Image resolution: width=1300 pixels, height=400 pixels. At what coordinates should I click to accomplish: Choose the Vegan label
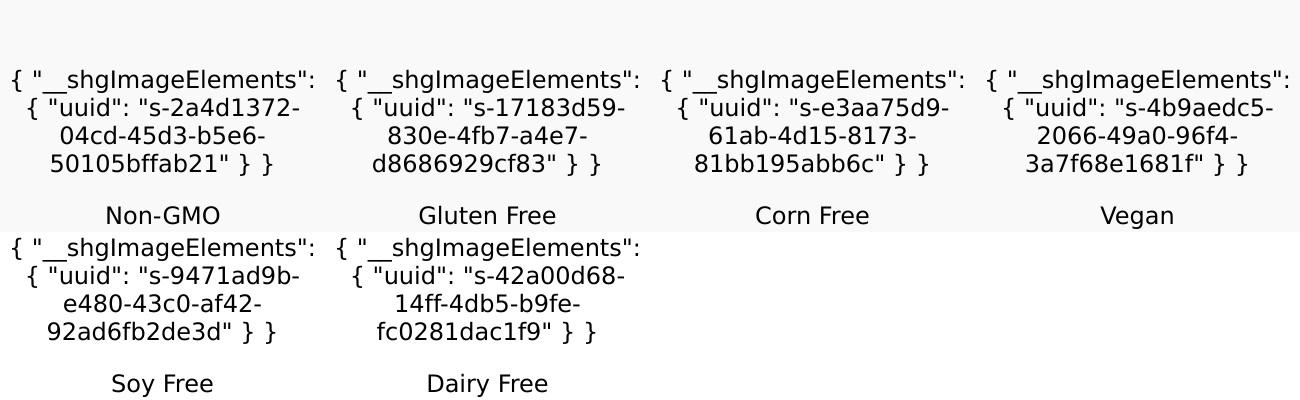pos(1137,216)
